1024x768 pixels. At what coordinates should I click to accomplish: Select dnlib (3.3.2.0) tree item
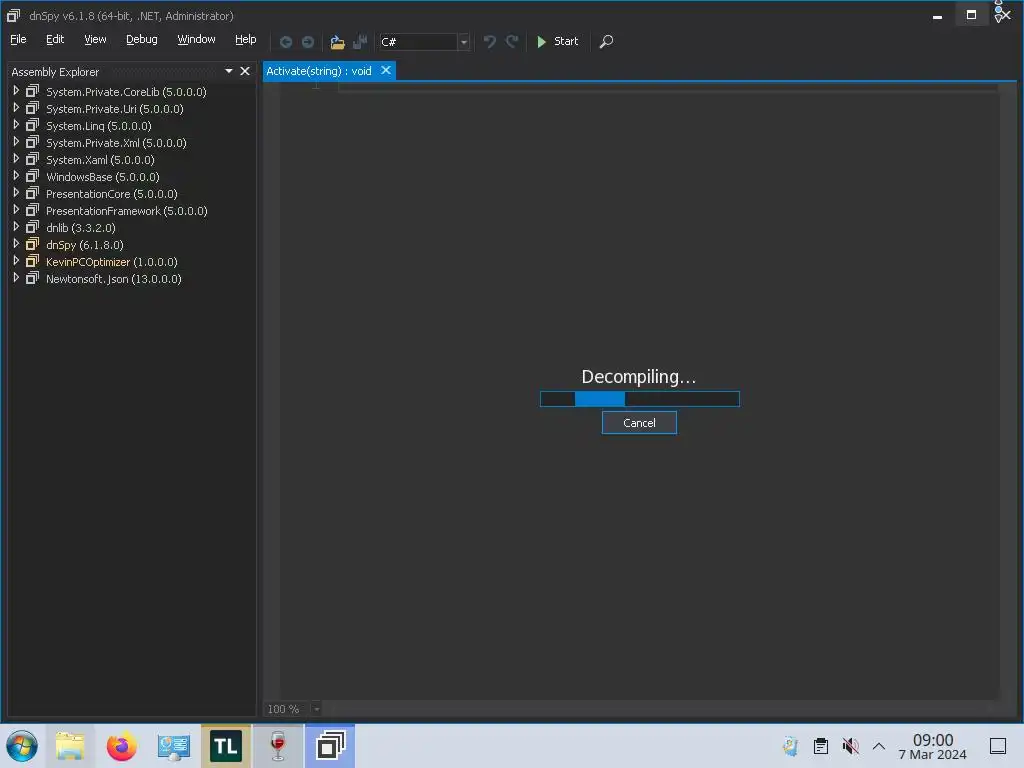pyautogui.click(x=81, y=228)
